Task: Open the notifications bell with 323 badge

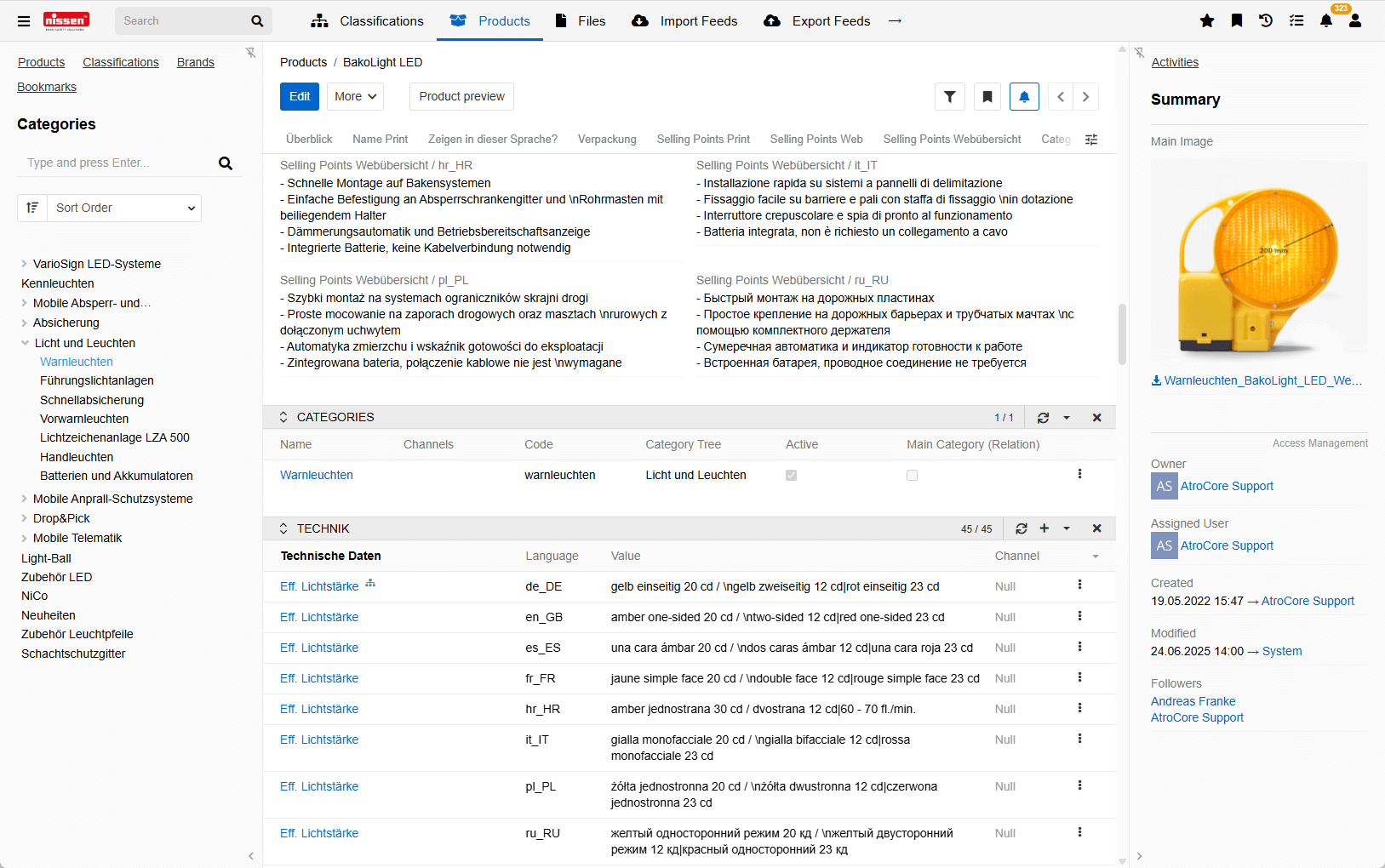Action: pyautogui.click(x=1325, y=21)
